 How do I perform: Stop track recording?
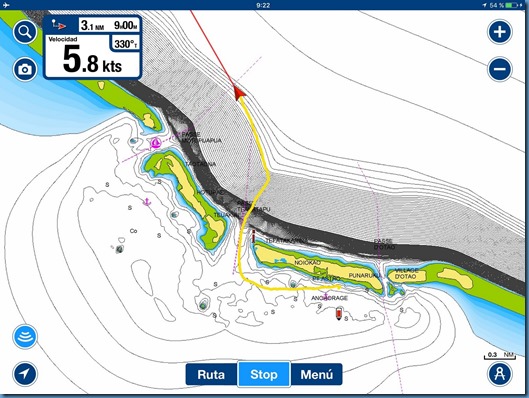click(x=264, y=374)
